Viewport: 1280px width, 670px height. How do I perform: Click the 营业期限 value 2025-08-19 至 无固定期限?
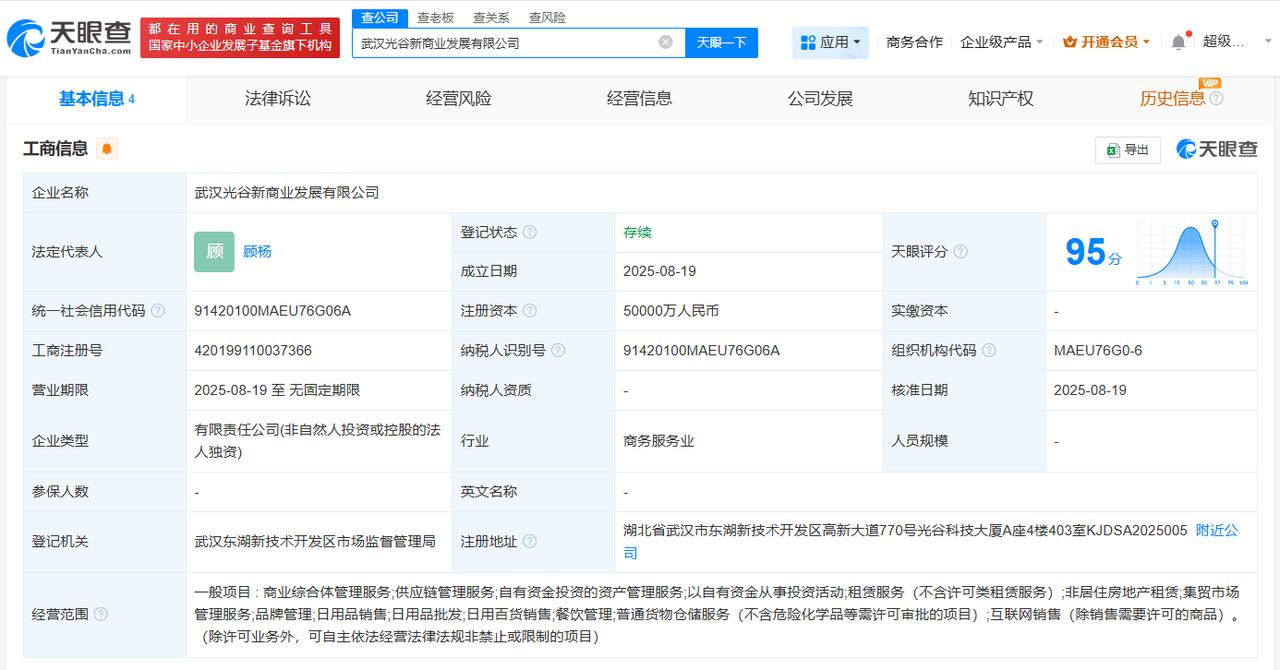point(277,390)
